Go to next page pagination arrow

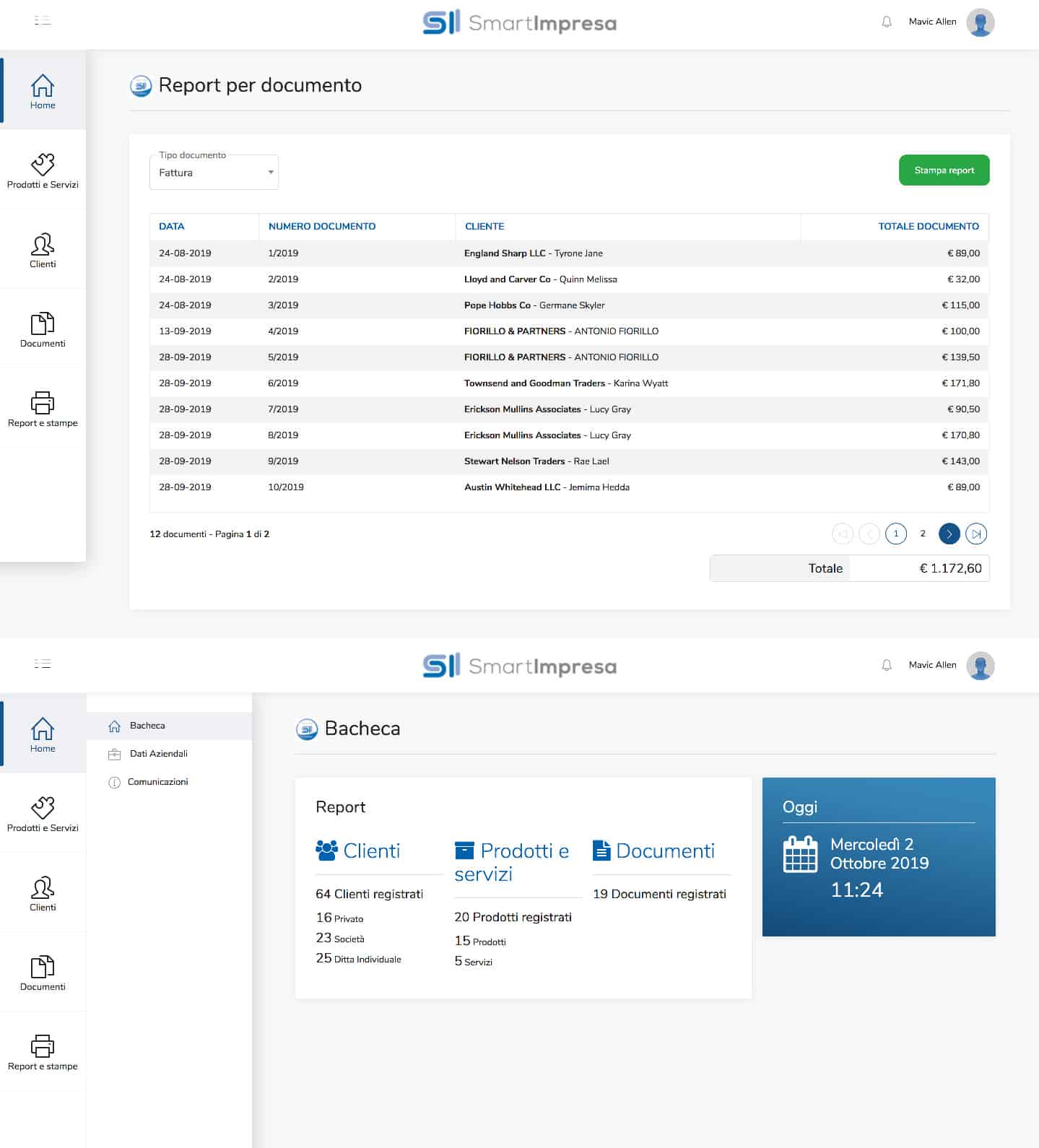tap(949, 534)
